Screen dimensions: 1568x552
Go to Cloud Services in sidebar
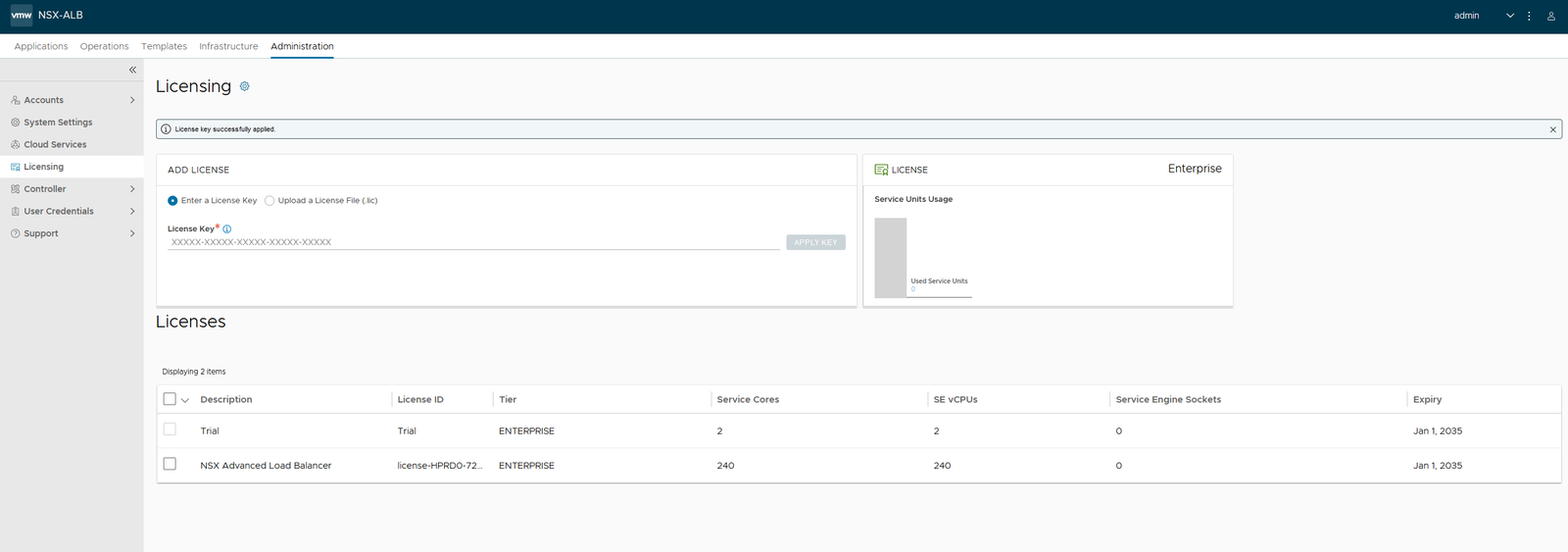point(55,144)
